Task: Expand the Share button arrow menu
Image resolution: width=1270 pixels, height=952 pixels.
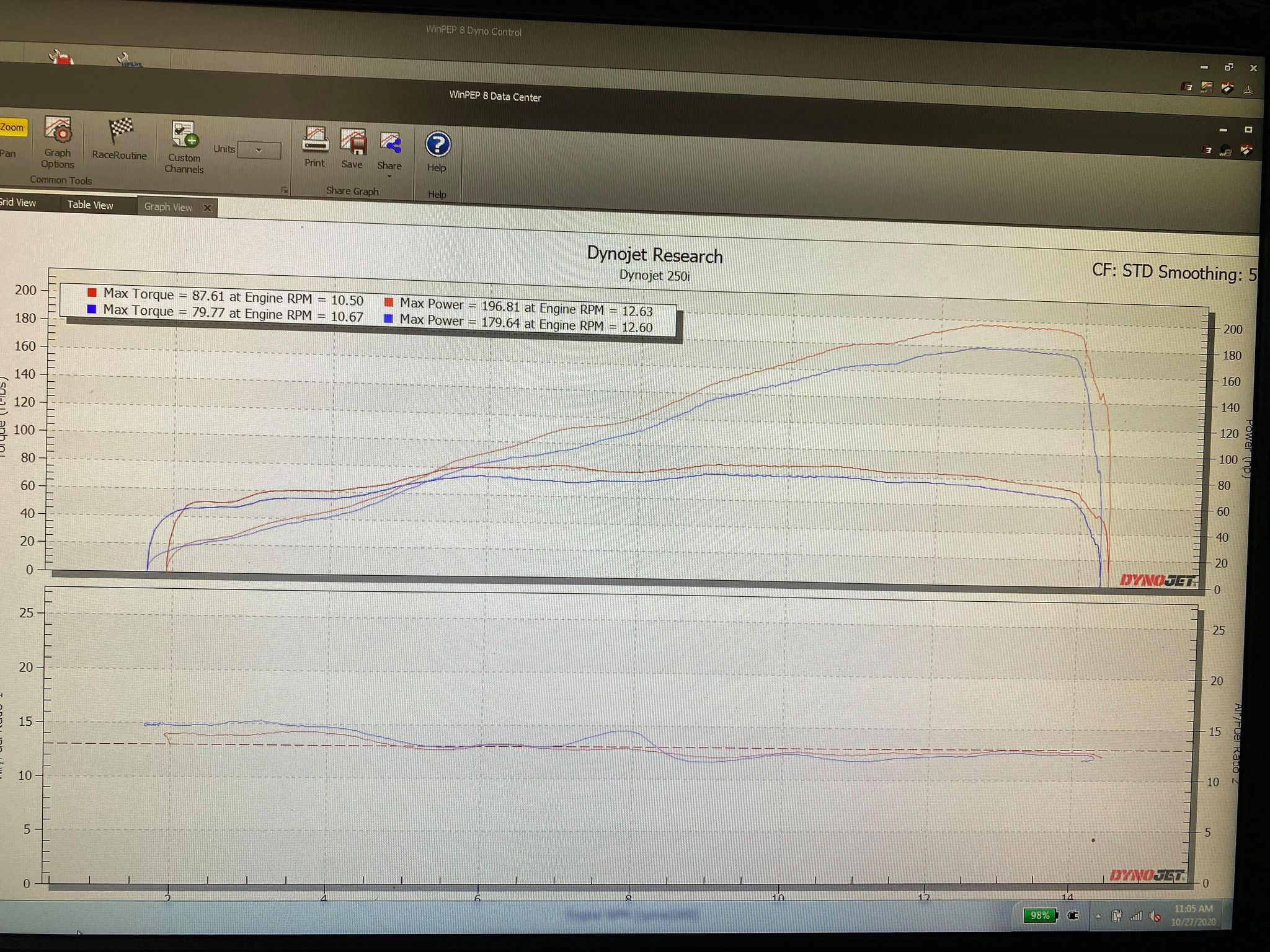Action: point(389,176)
